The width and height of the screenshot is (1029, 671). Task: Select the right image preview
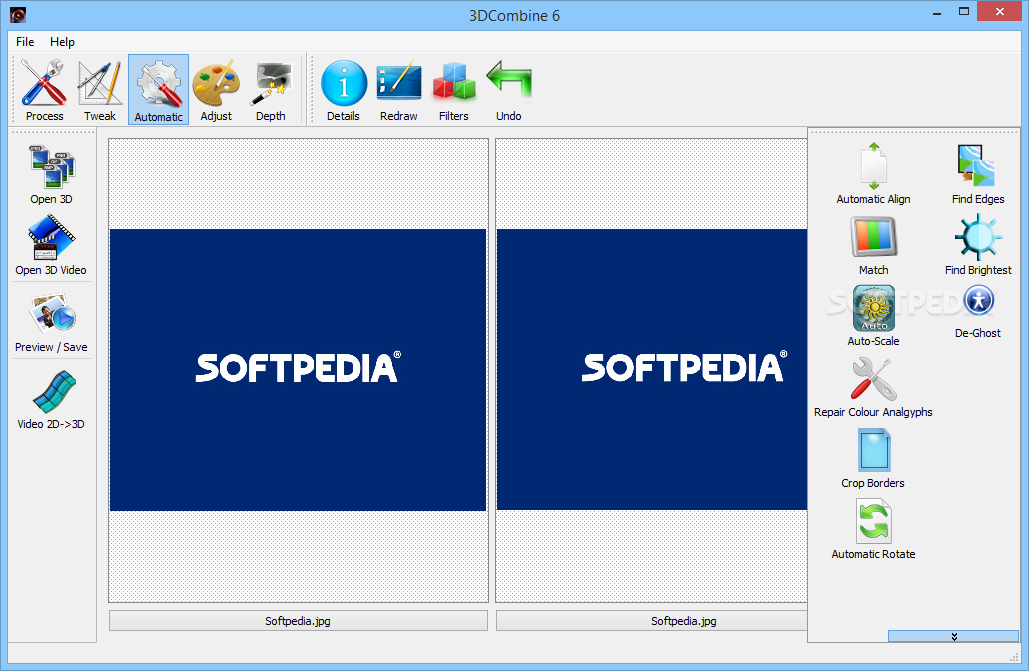652,370
